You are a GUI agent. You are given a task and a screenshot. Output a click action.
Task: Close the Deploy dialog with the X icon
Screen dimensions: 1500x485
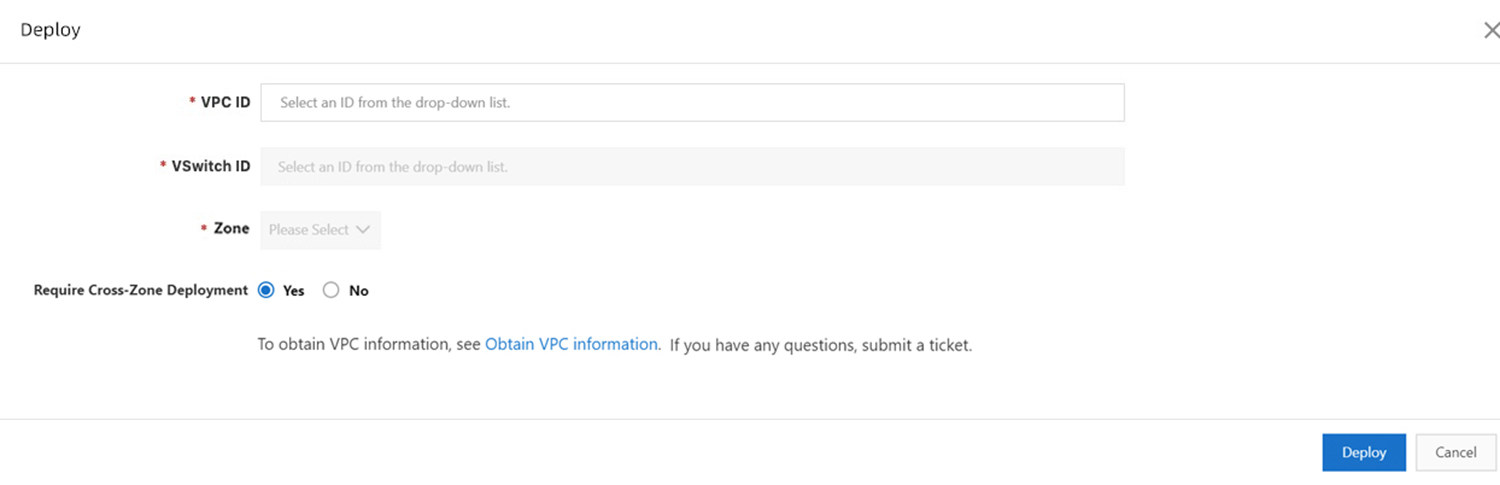[x=1491, y=30]
